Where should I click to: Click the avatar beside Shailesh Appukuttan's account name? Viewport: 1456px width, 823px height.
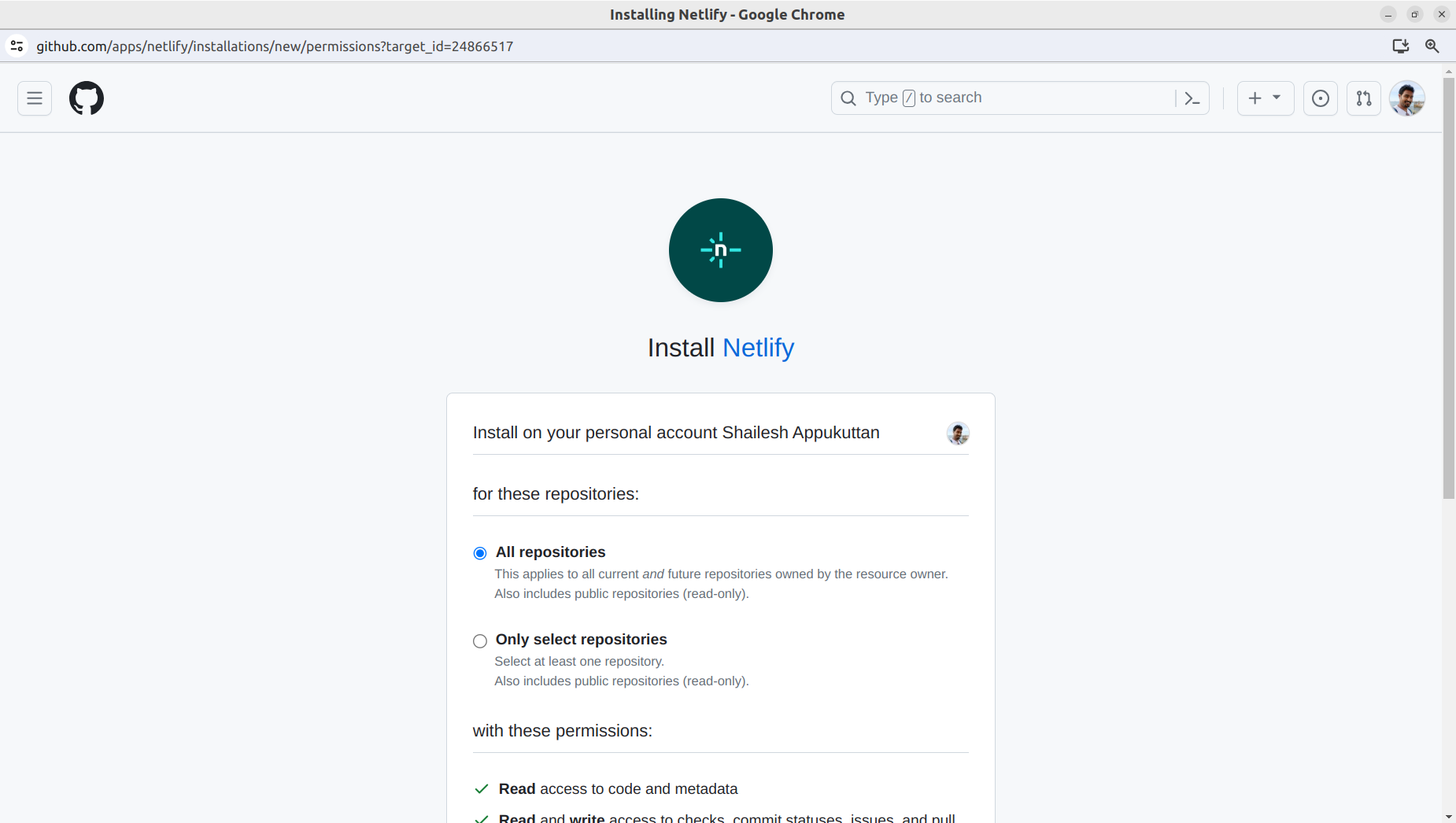tap(957, 433)
